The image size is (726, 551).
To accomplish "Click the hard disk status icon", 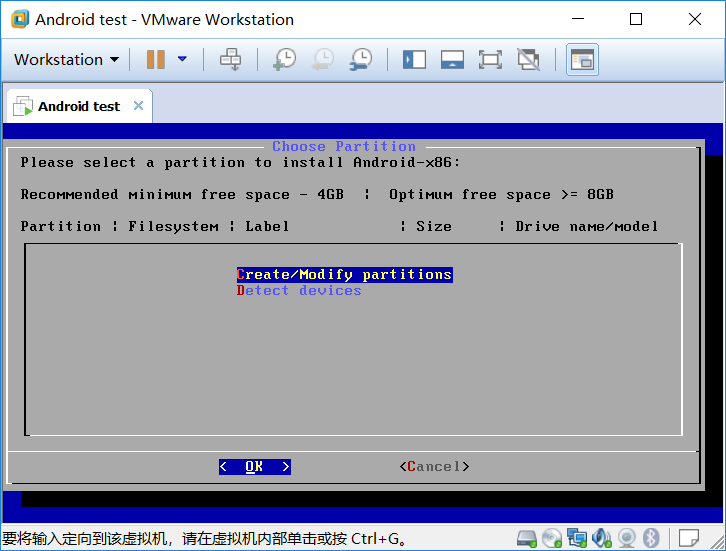I will coord(526,538).
